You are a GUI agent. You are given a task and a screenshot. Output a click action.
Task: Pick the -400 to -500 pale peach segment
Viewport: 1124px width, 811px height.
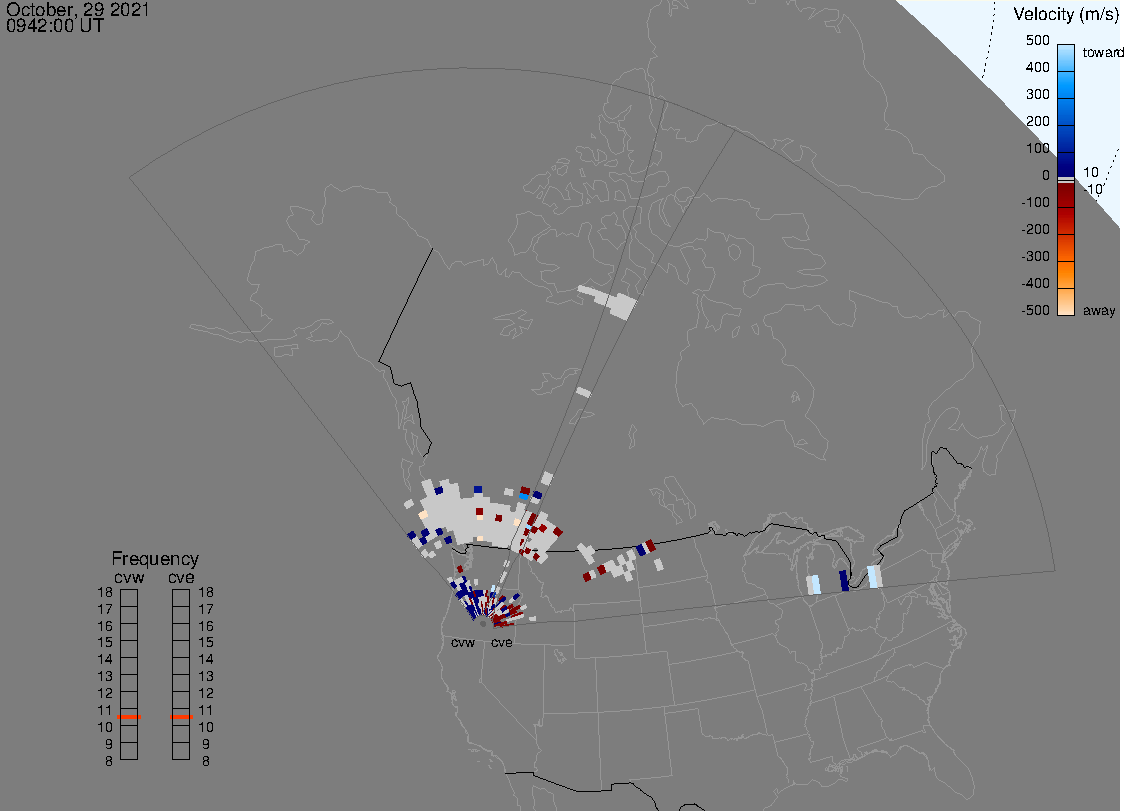[x=1066, y=302]
